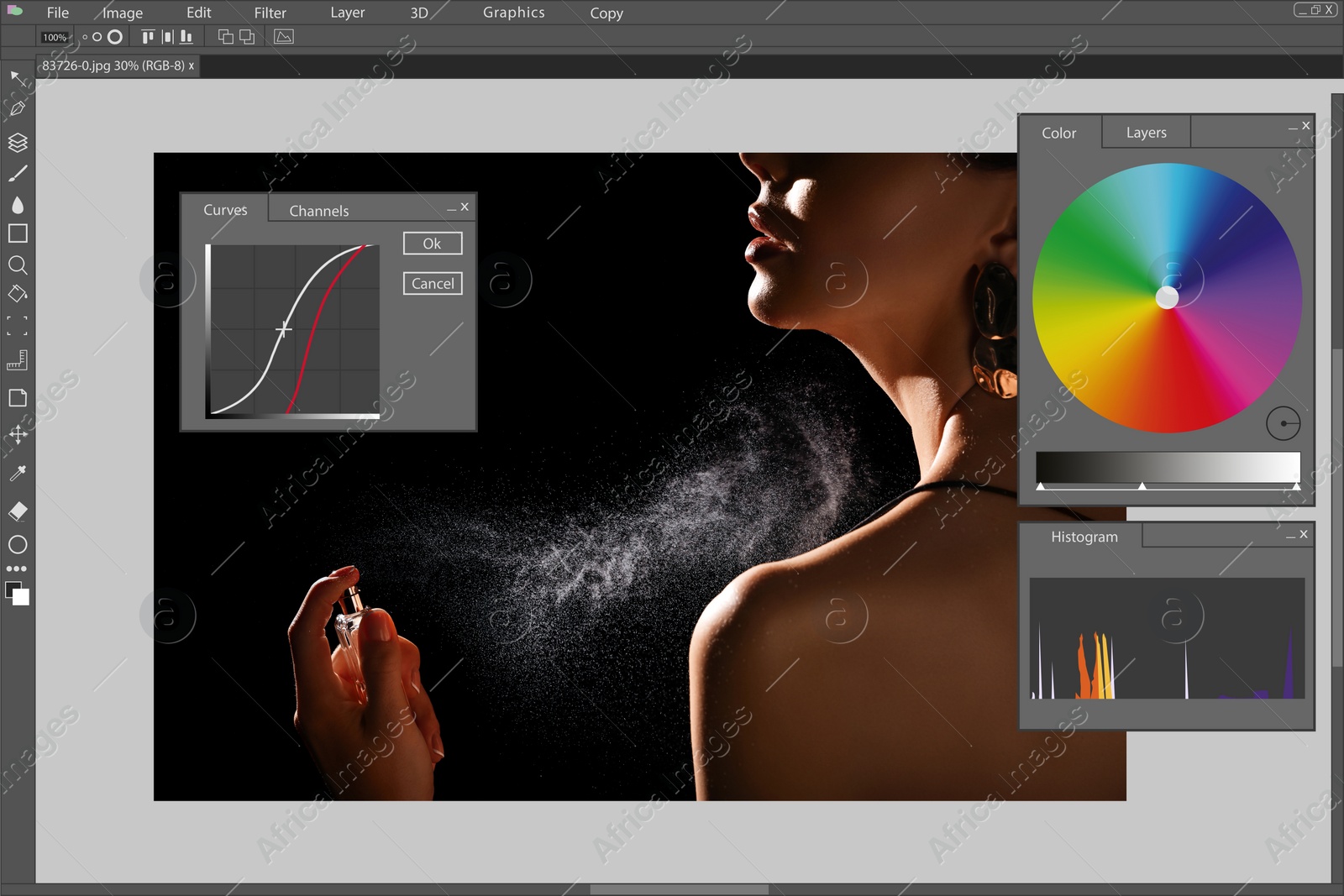Viewport: 1344px width, 896px height.
Task: Align objects to vertical centers
Action: (167, 37)
